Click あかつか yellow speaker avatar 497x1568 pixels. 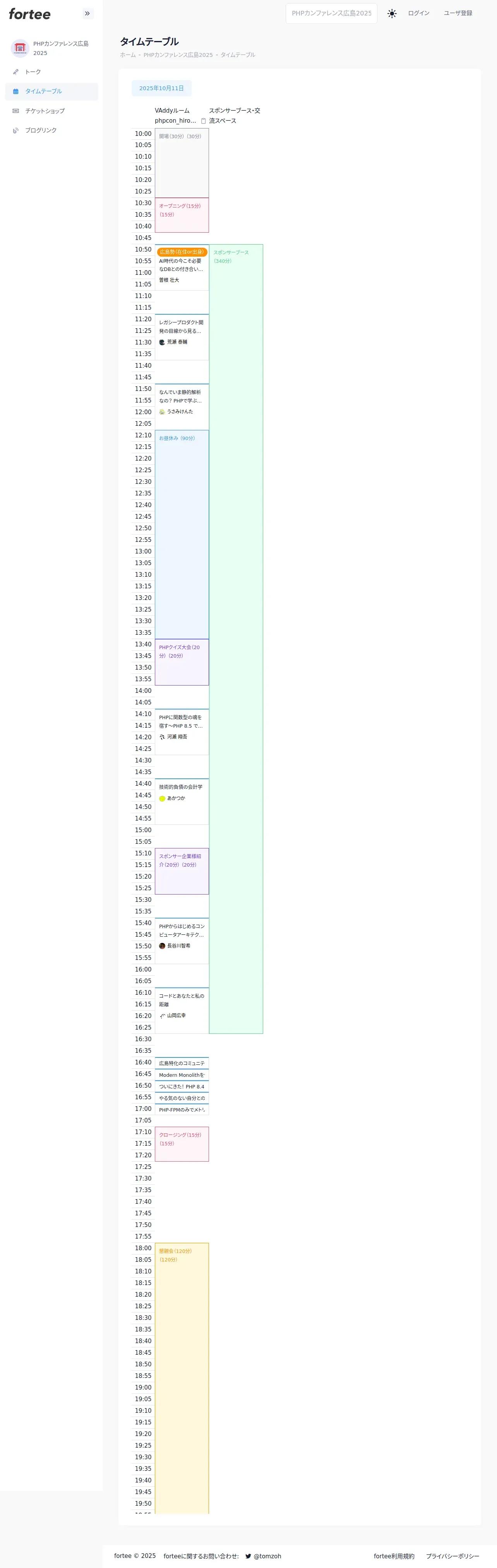point(162,799)
